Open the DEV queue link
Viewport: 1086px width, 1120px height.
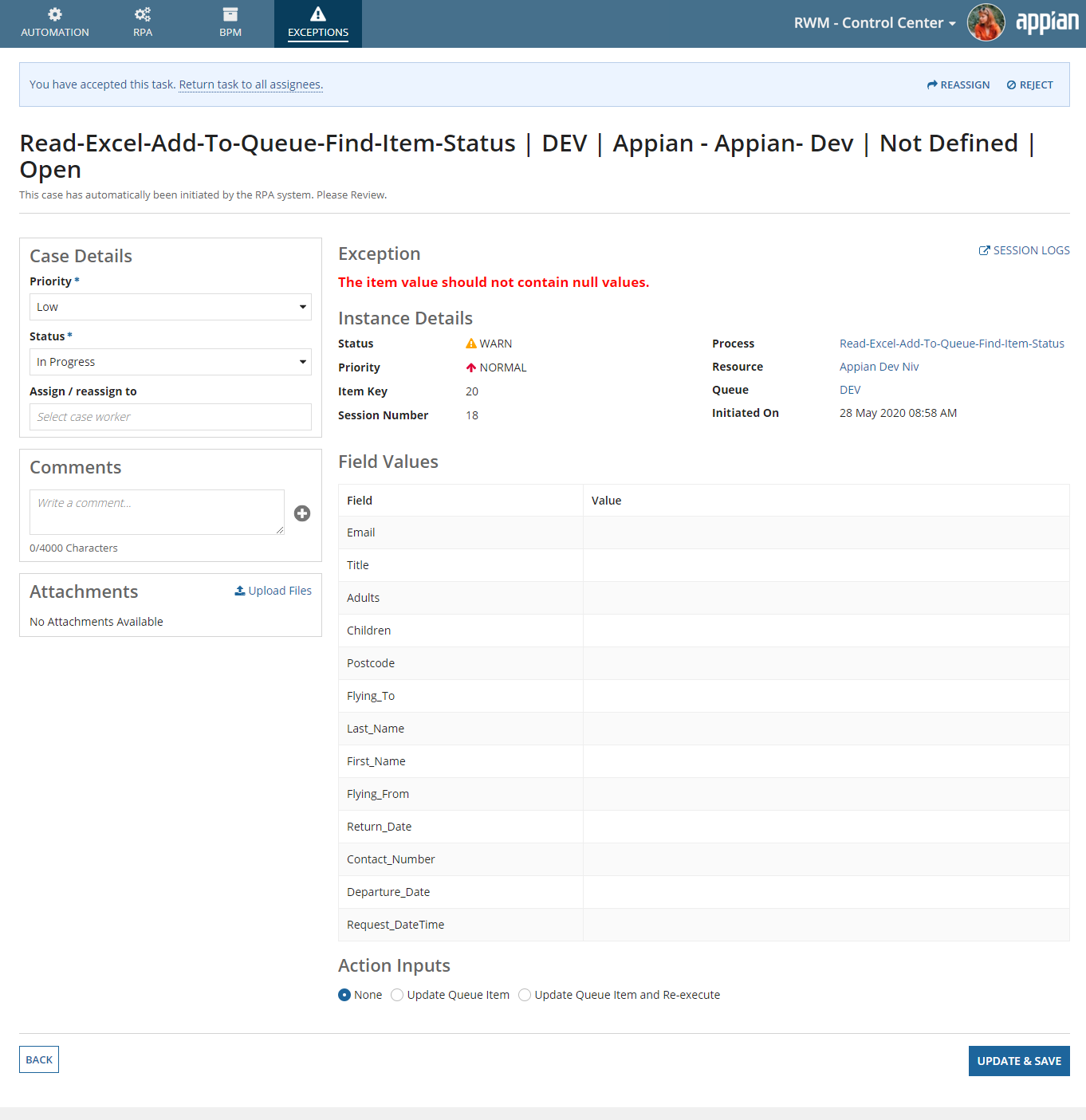pyautogui.click(x=850, y=390)
